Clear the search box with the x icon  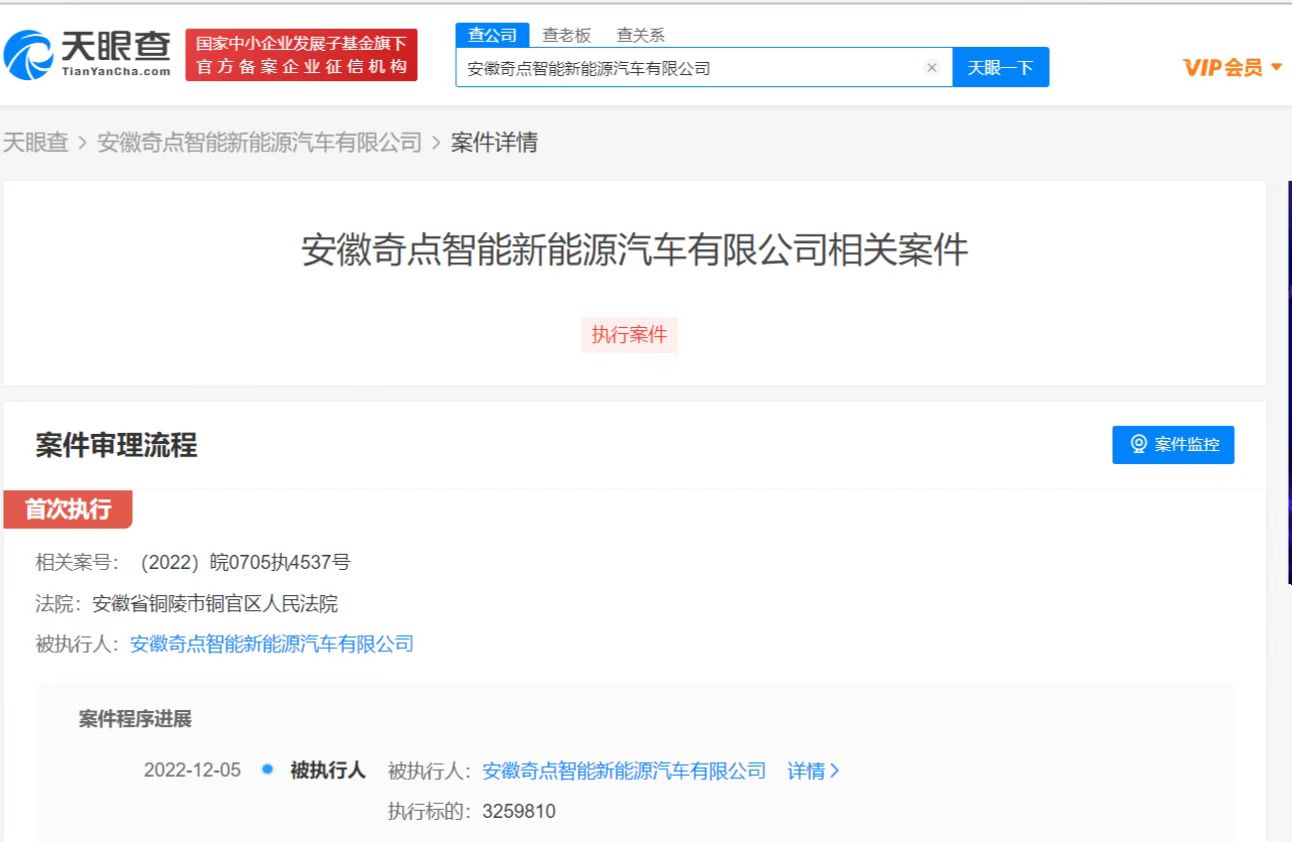point(932,68)
